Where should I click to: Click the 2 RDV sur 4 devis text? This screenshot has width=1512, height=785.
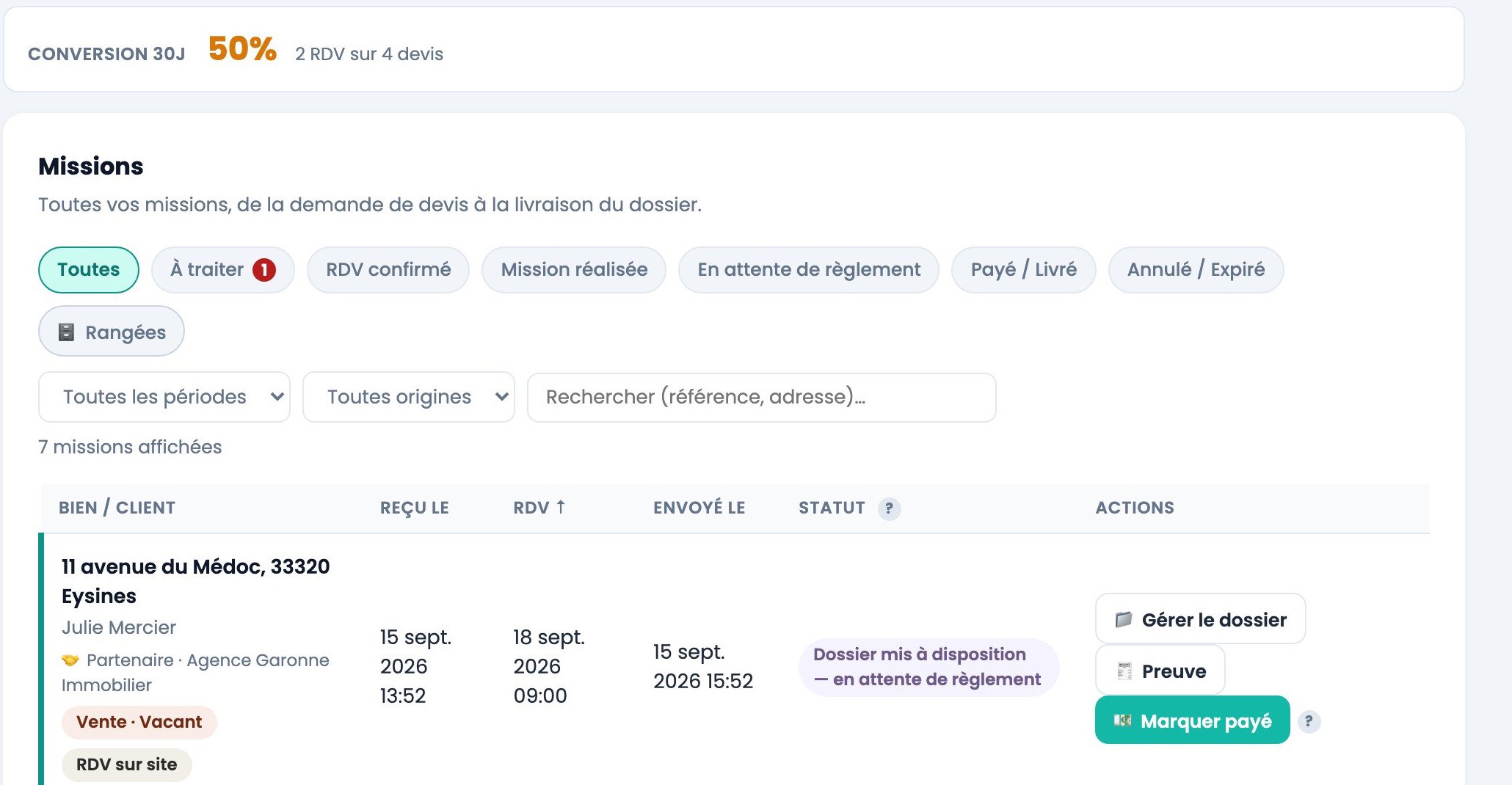(x=369, y=54)
